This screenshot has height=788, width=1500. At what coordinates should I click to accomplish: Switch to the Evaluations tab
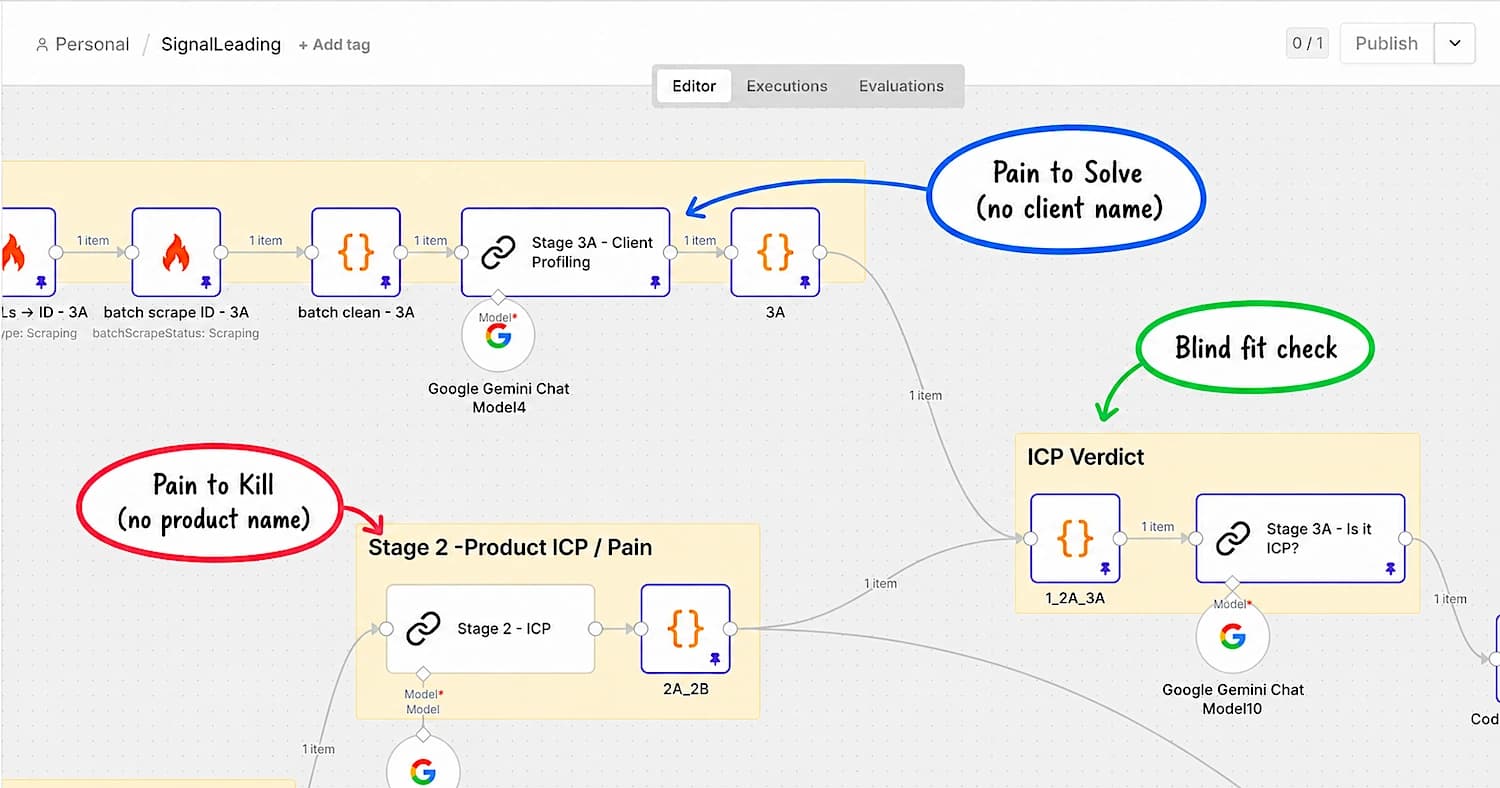tap(901, 86)
